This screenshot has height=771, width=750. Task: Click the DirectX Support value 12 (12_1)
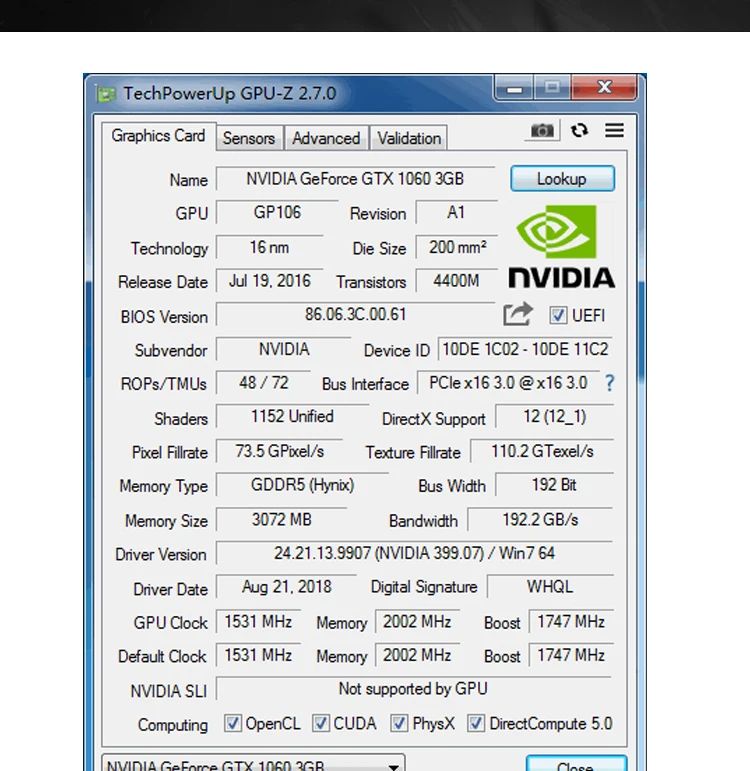coord(555,416)
